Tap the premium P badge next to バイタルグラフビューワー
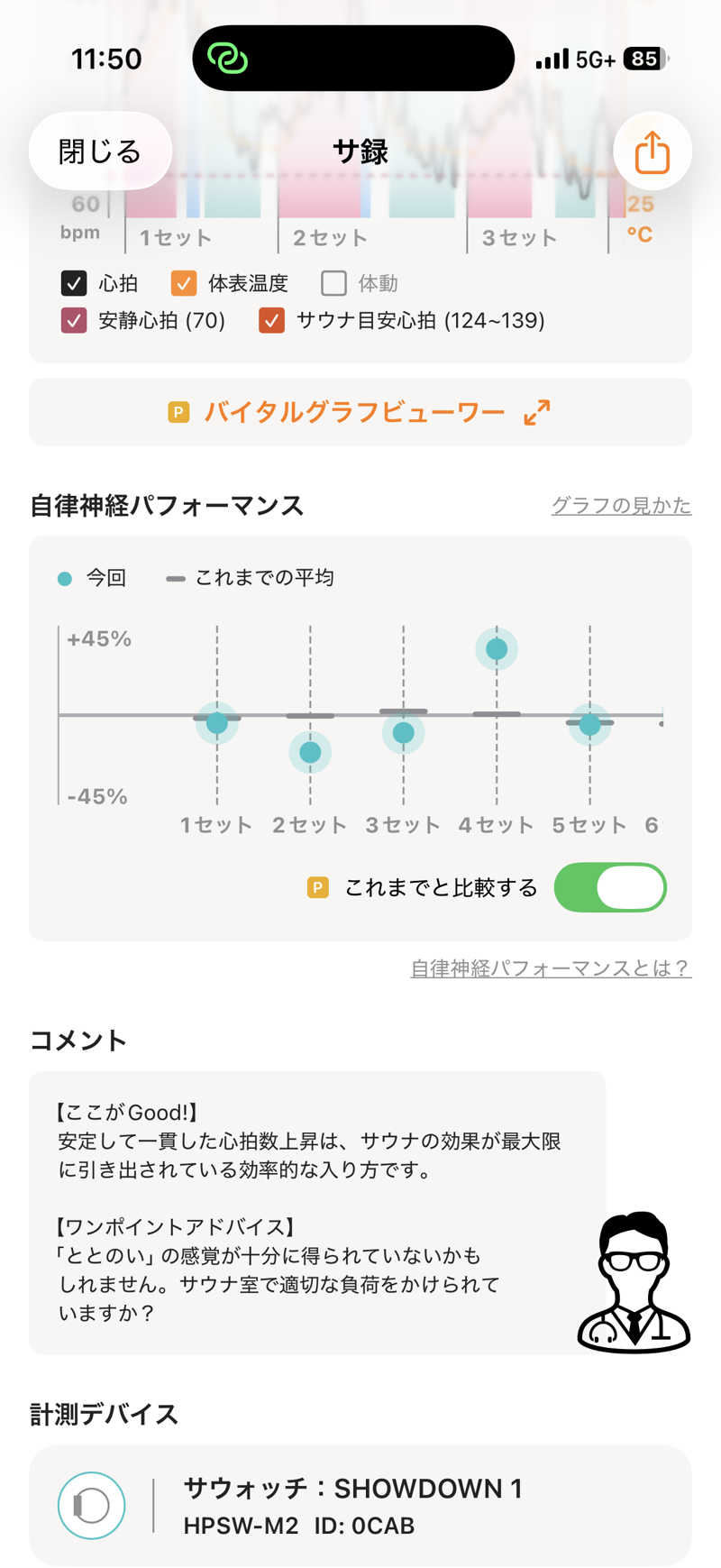The height and width of the screenshot is (1568, 721). pos(178,413)
